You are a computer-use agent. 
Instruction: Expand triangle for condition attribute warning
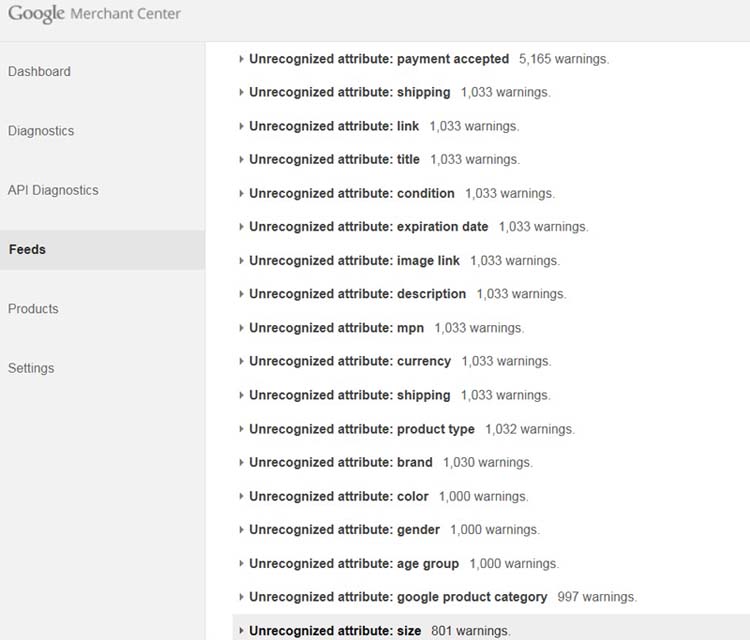pyautogui.click(x=241, y=193)
